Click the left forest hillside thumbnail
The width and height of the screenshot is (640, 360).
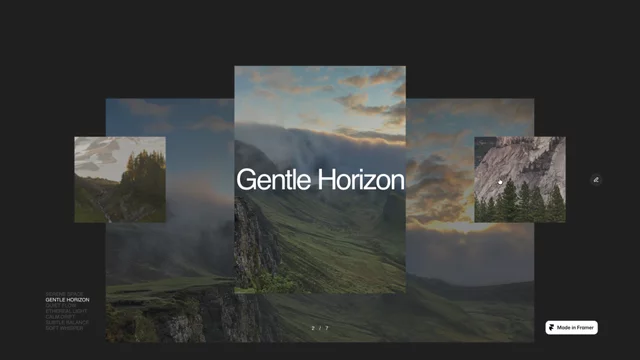(x=120, y=180)
